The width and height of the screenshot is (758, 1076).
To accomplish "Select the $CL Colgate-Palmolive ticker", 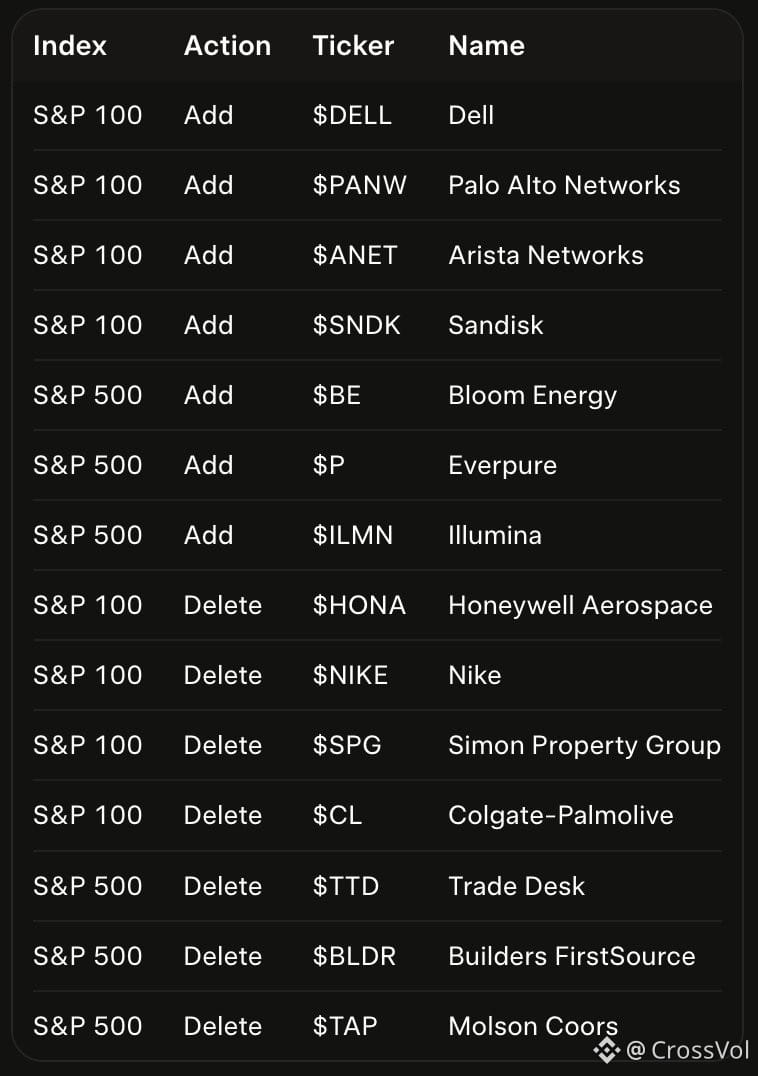I will [x=337, y=815].
